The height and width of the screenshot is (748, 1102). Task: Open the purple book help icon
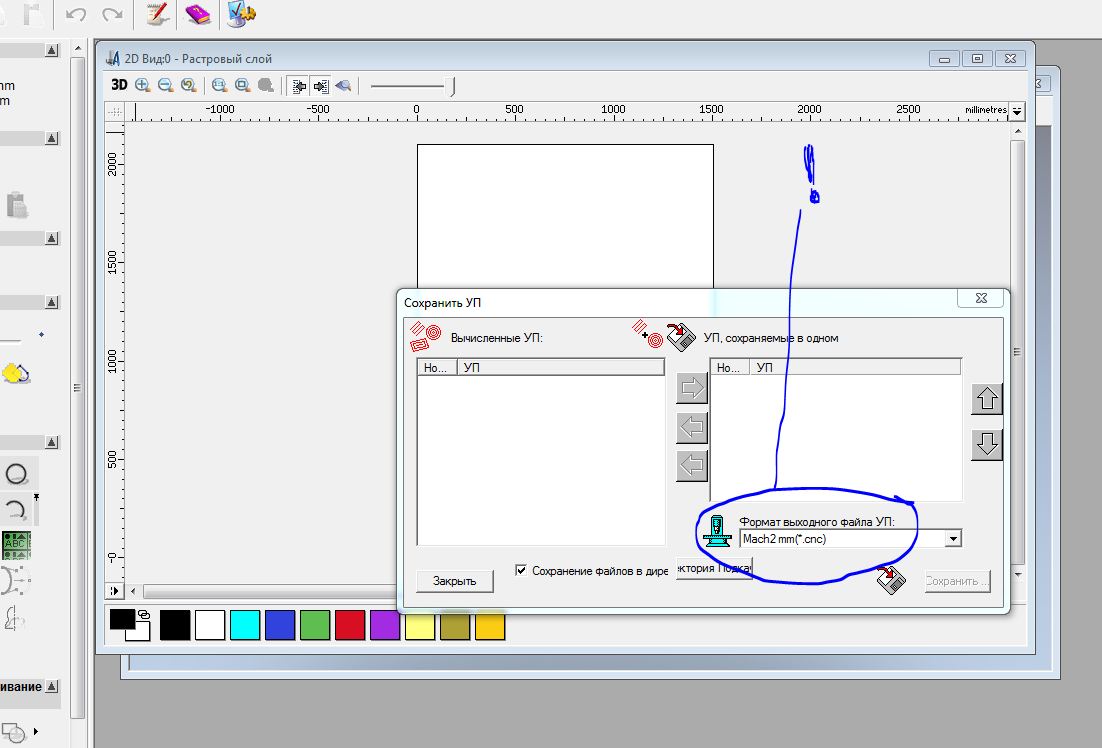(x=197, y=14)
